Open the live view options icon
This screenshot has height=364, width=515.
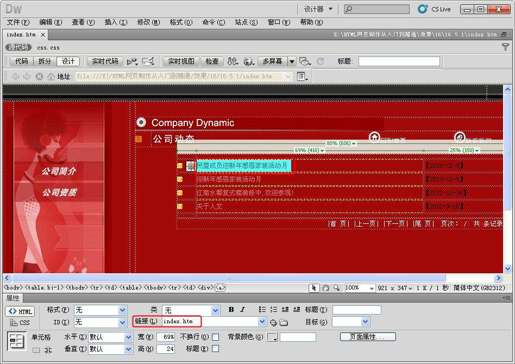point(302,76)
